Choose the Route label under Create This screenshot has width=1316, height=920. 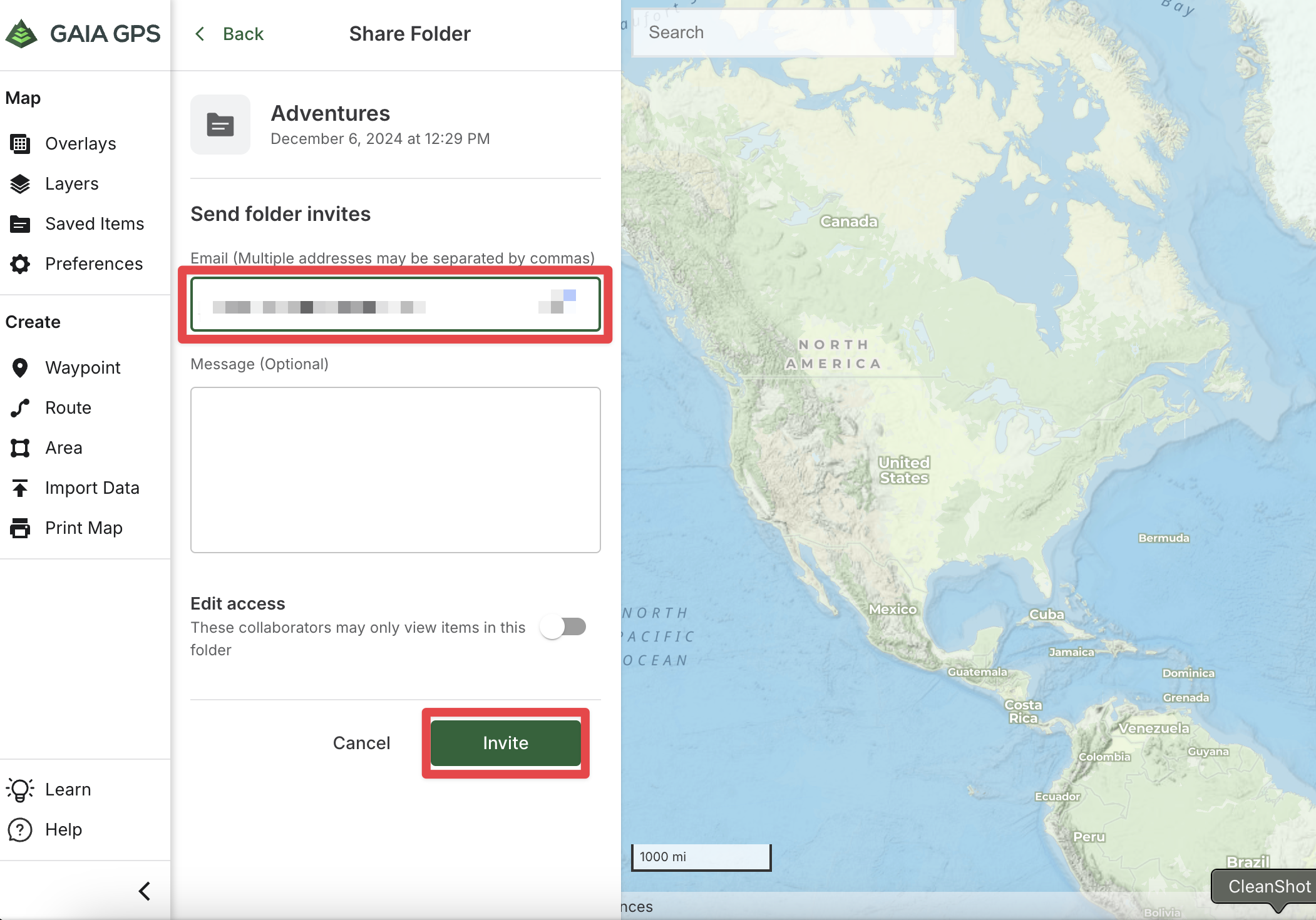68,408
